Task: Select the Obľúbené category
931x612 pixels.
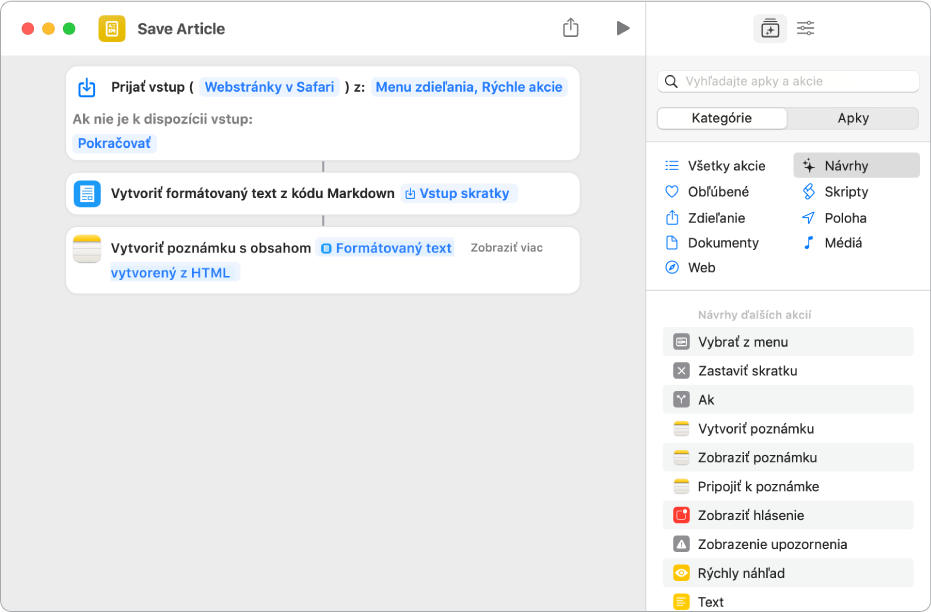Action: [718, 192]
